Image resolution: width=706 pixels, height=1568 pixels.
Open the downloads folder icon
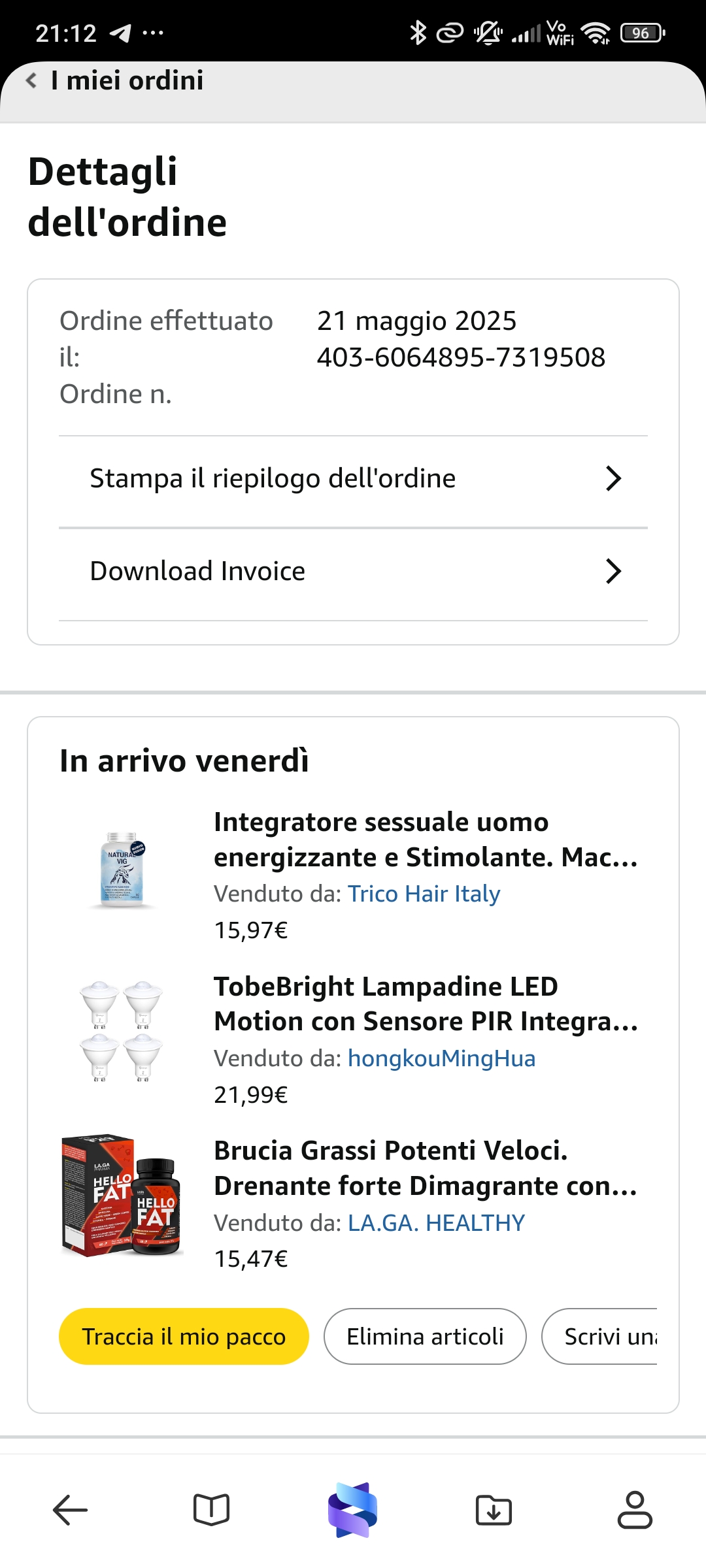point(494,1510)
